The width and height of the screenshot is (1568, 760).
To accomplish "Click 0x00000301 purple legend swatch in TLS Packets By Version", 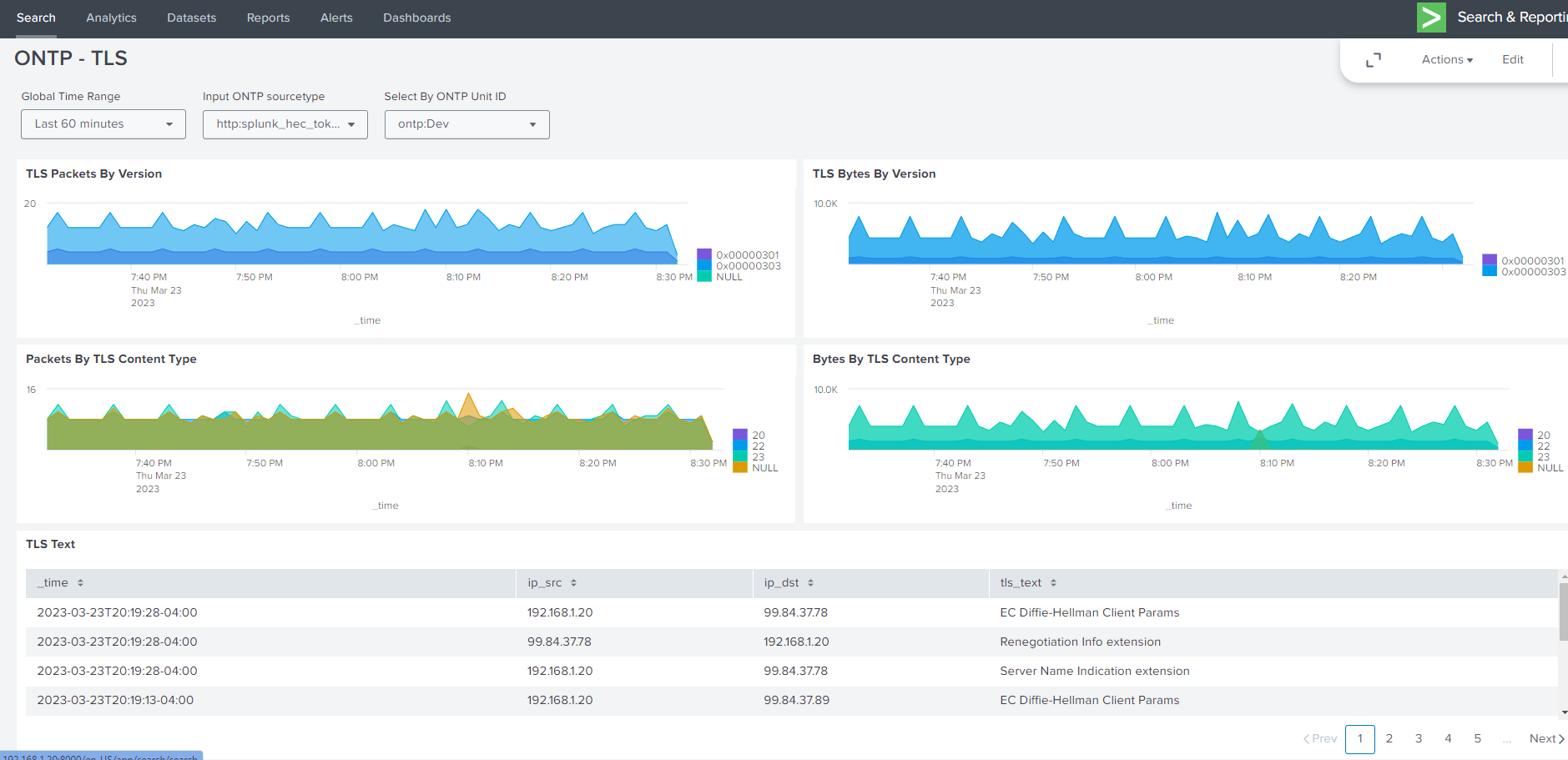I will [704, 254].
